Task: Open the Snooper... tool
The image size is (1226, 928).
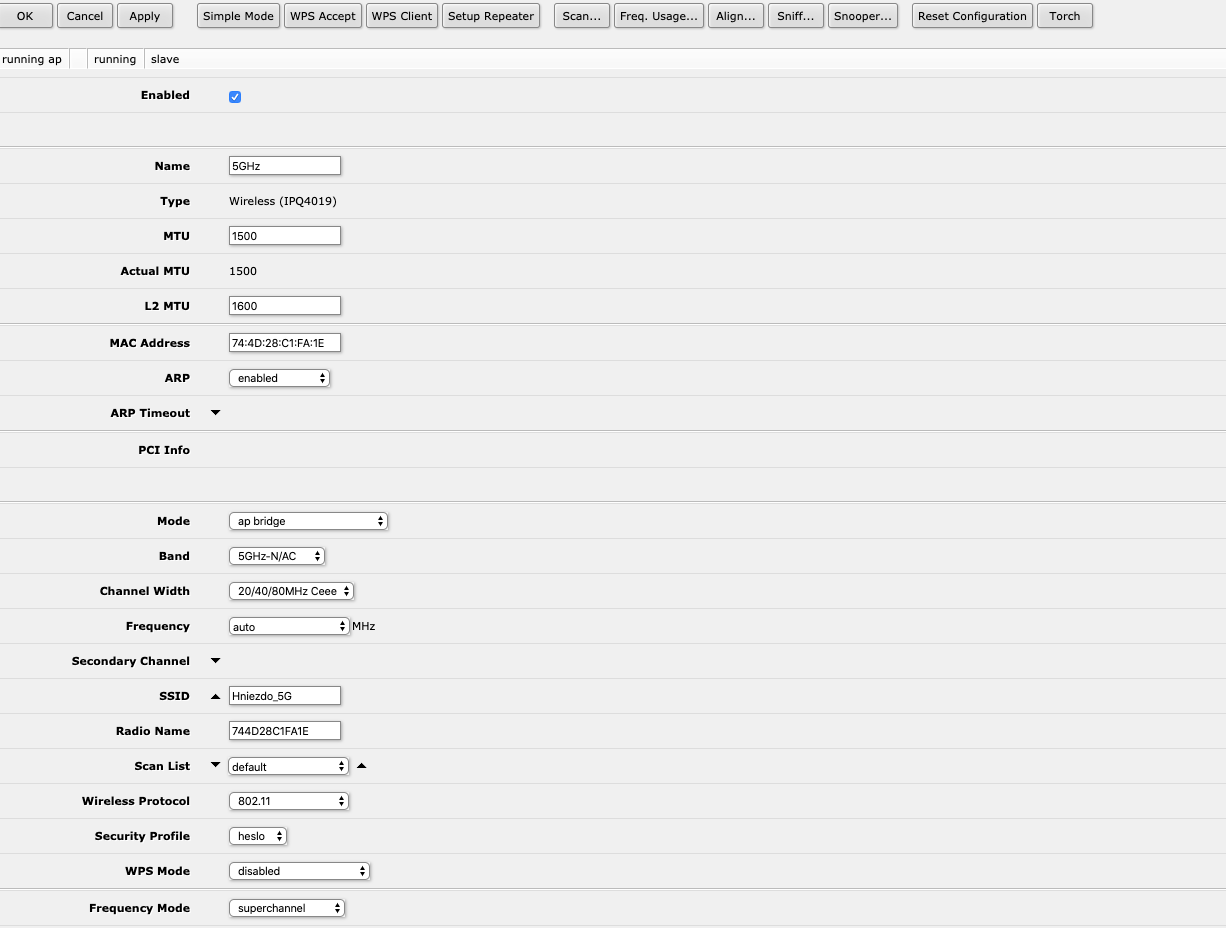Action: [x=863, y=16]
